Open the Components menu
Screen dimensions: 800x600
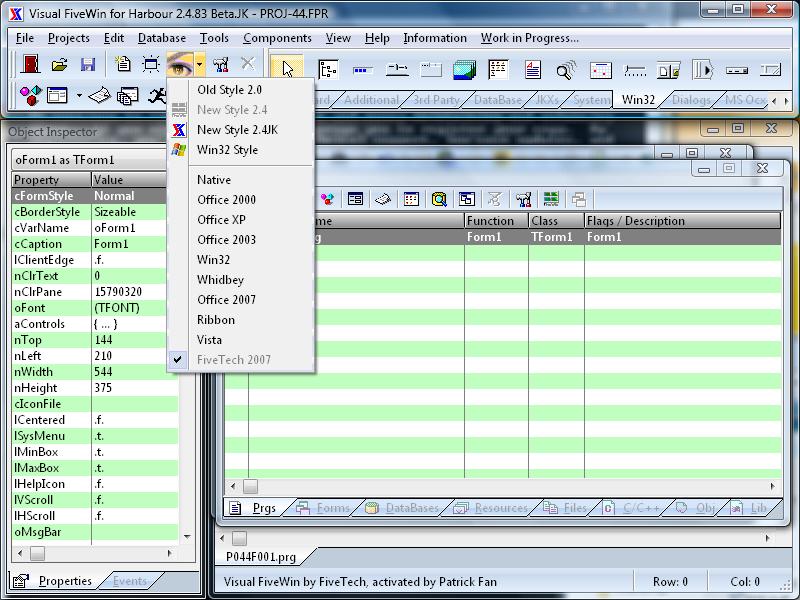click(x=277, y=38)
